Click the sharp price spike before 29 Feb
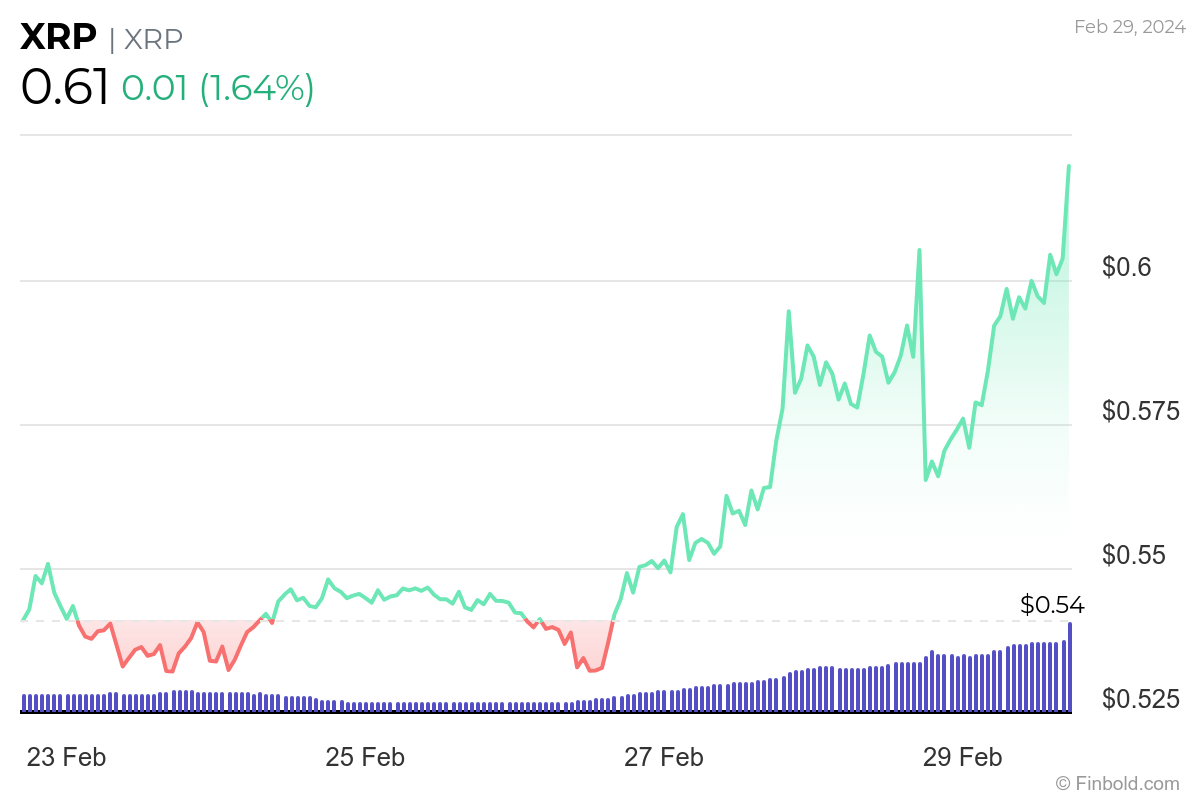 tap(919, 250)
